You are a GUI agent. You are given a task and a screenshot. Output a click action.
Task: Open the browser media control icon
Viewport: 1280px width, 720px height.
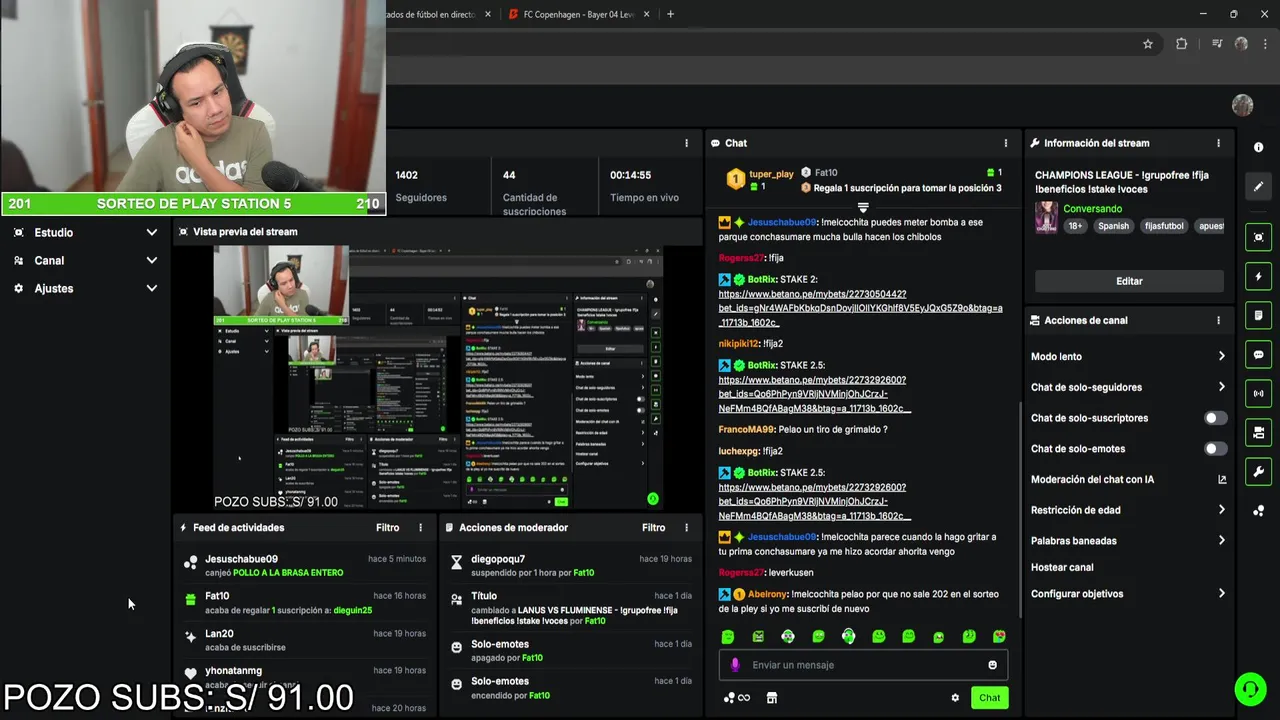pyautogui.click(x=1216, y=44)
